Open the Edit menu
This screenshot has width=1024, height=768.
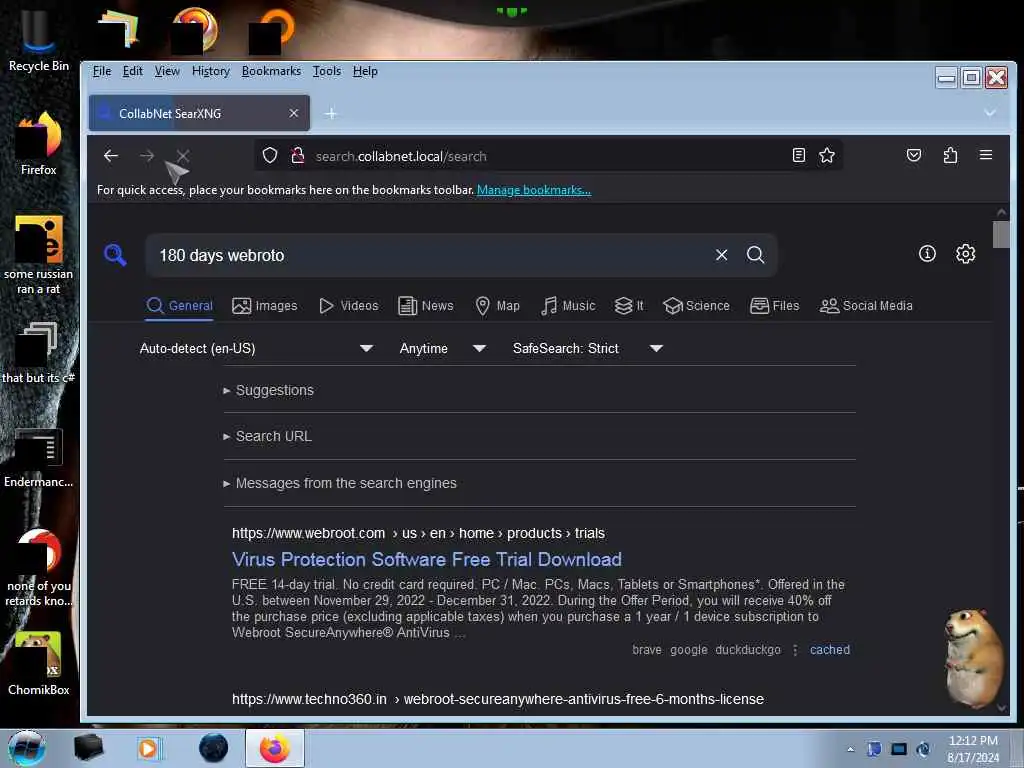pyautogui.click(x=133, y=71)
